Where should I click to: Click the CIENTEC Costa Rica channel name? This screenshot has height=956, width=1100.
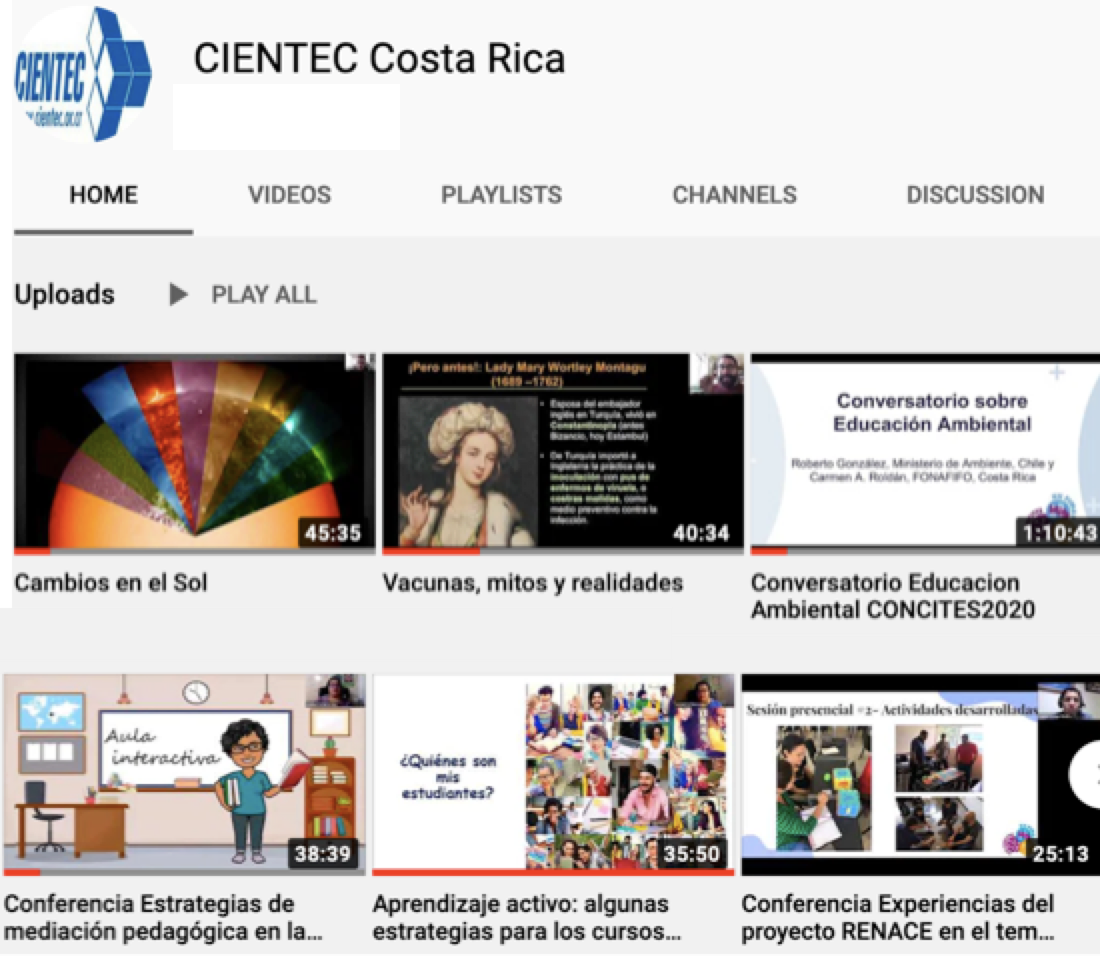[x=379, y=59]
